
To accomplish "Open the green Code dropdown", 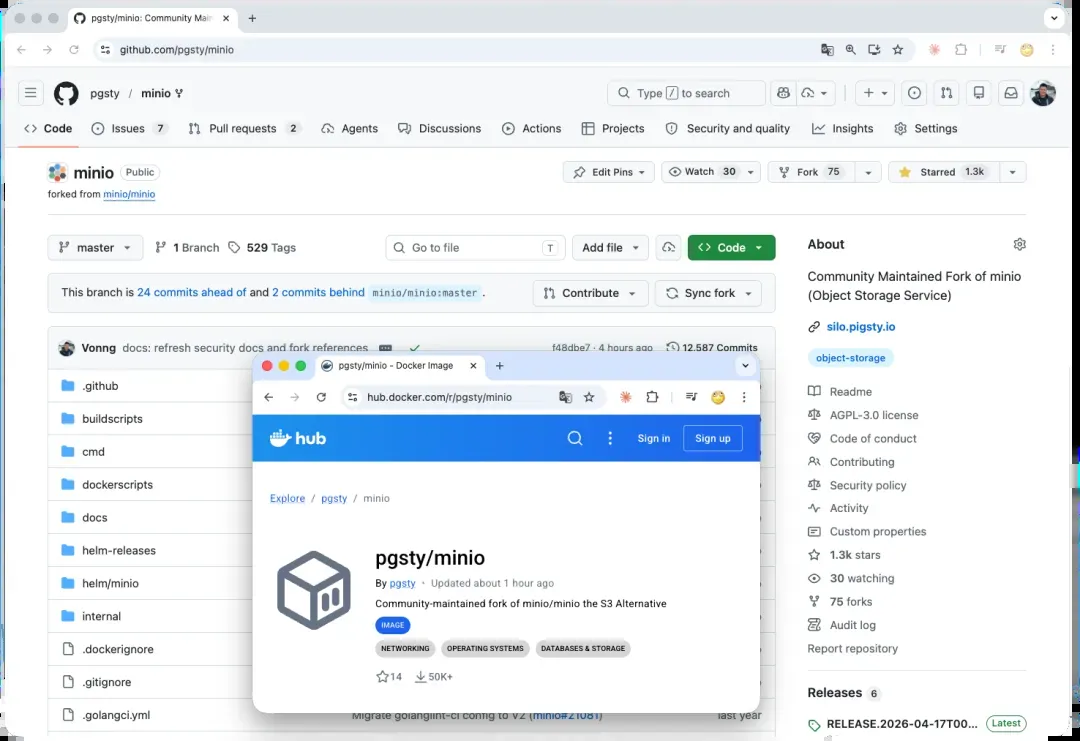I will tap(731, 247).
